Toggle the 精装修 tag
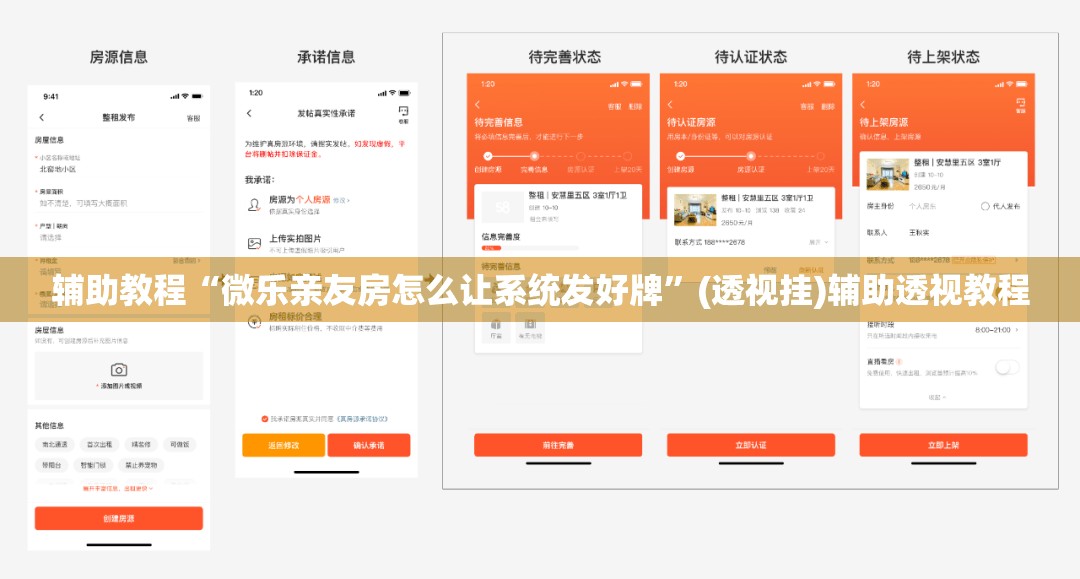 pos(141,445)
